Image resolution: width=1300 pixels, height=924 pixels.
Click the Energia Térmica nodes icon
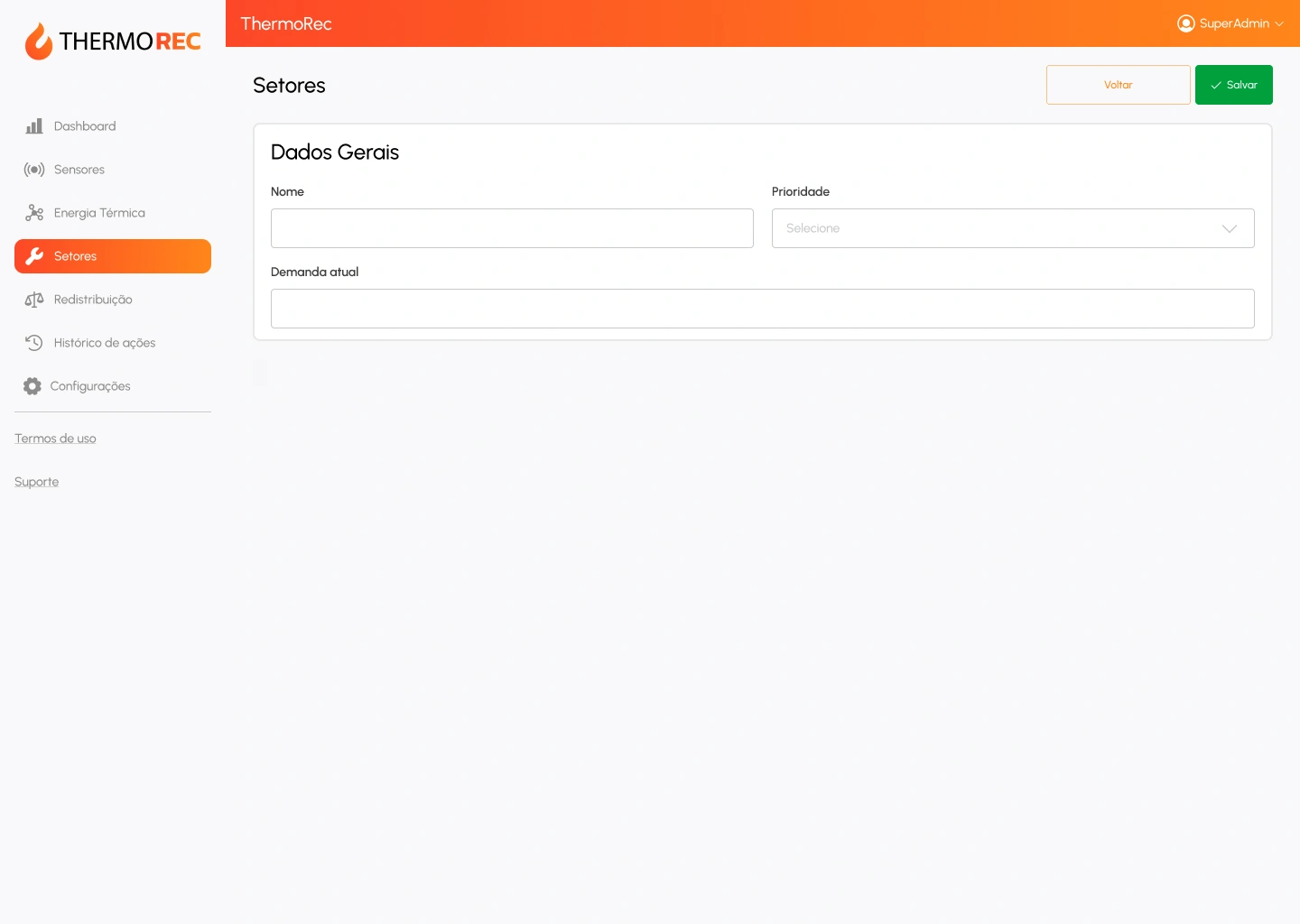(34, 213)
